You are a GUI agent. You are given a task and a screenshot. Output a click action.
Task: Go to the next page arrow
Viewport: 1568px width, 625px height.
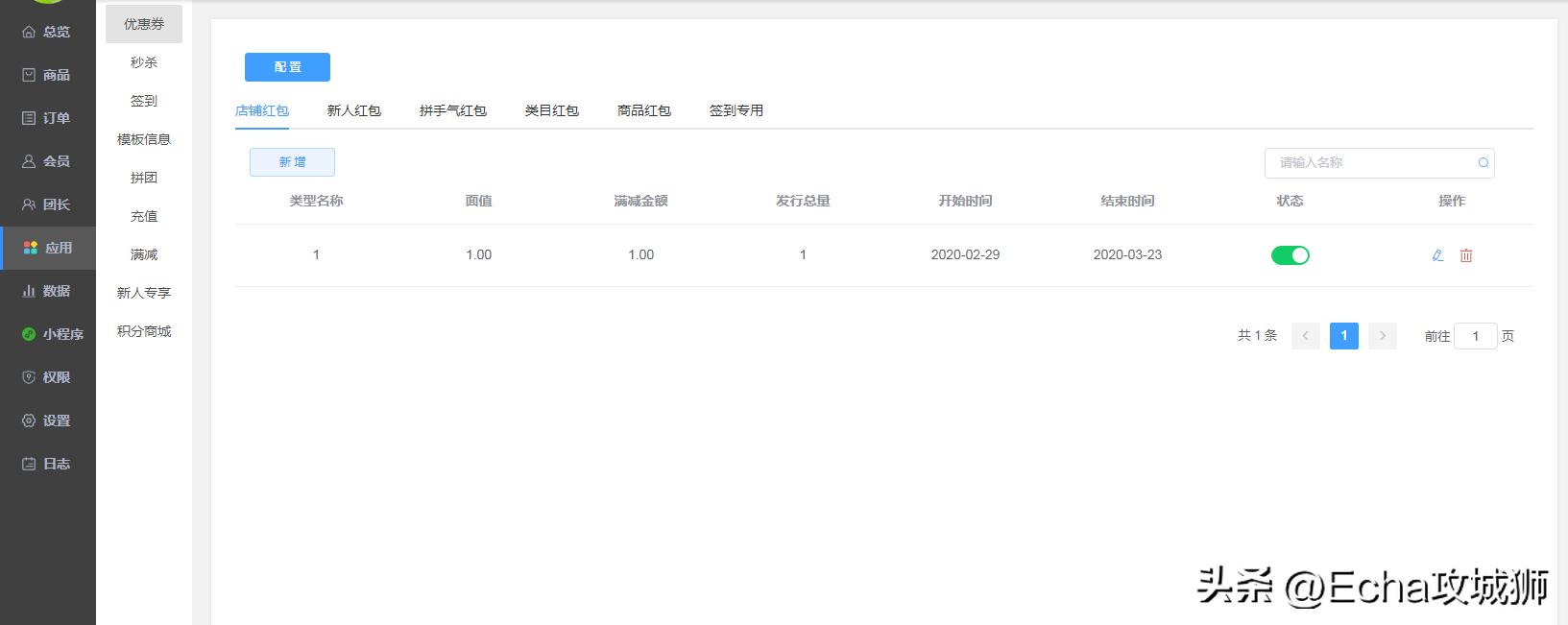pos(1382,336)
